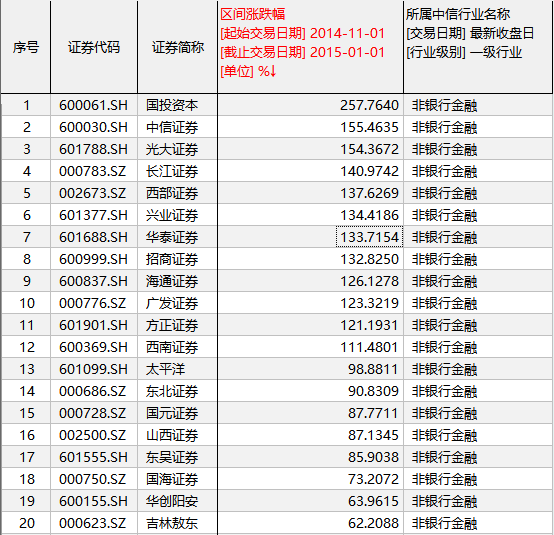The height and width of the screenshot is (535, 554).
Task: Select stock code 000776.SZ
Action: click(92, 303)
